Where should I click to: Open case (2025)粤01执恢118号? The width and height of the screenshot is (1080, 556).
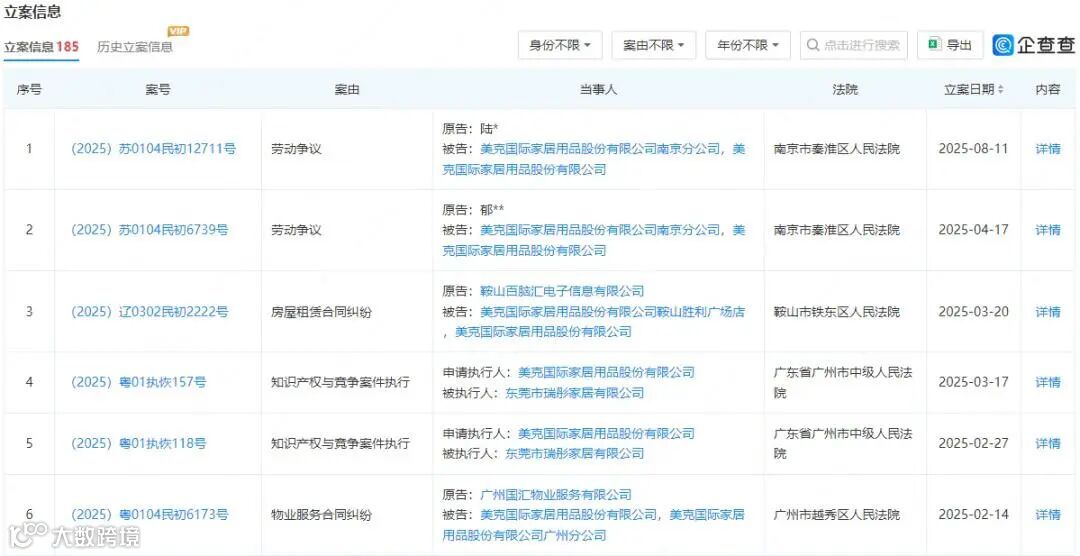point(138,443)
